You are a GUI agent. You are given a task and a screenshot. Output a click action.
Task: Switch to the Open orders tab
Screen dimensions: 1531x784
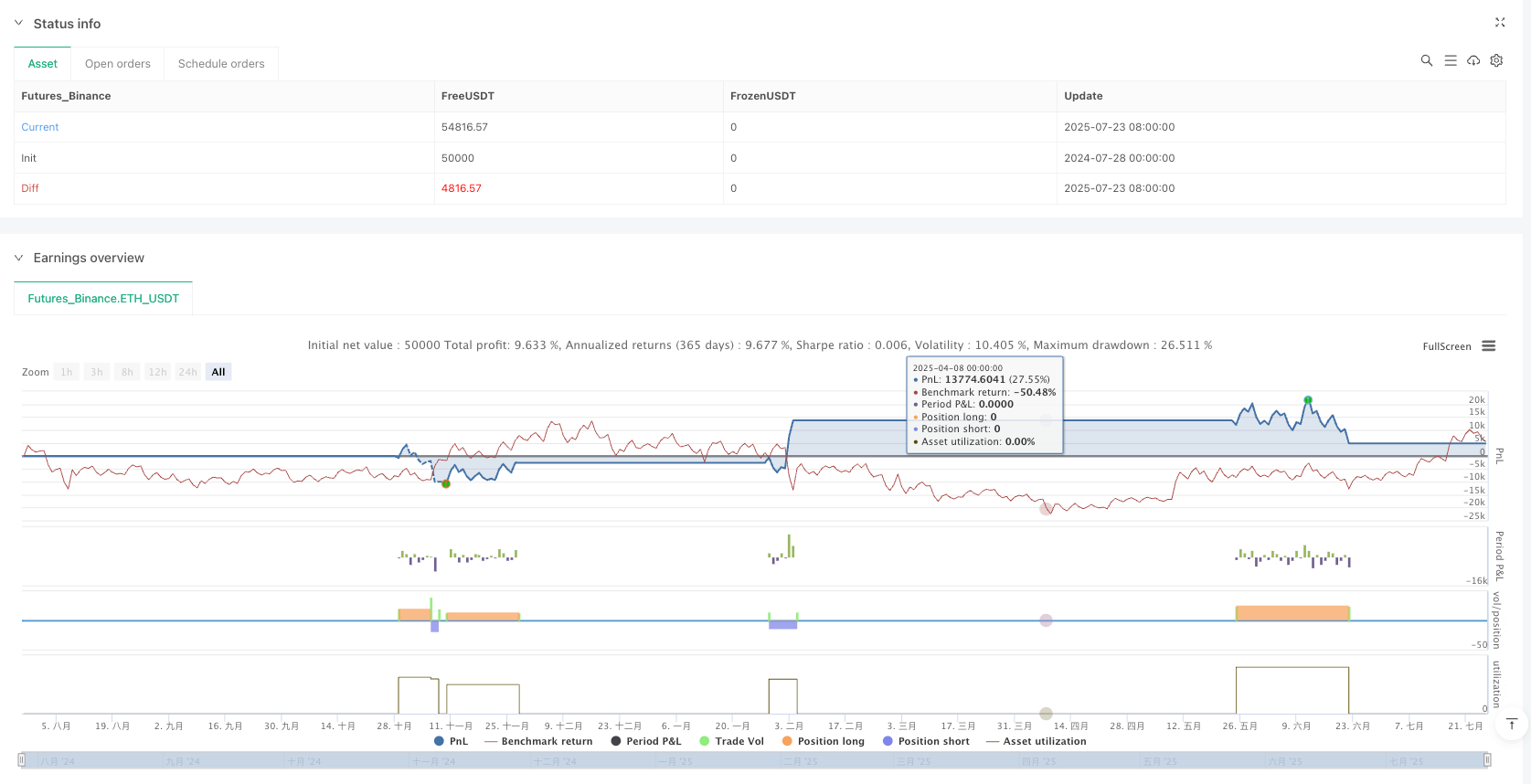118,64
